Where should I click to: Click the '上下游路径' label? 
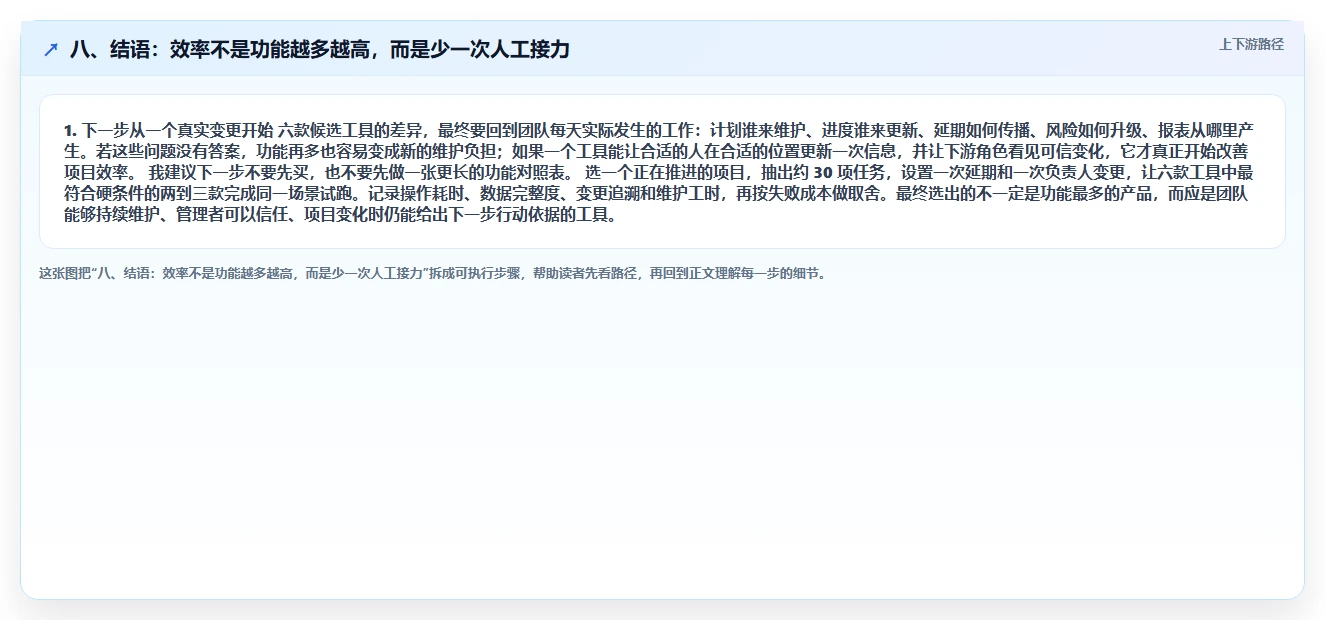coord(1251,44)
